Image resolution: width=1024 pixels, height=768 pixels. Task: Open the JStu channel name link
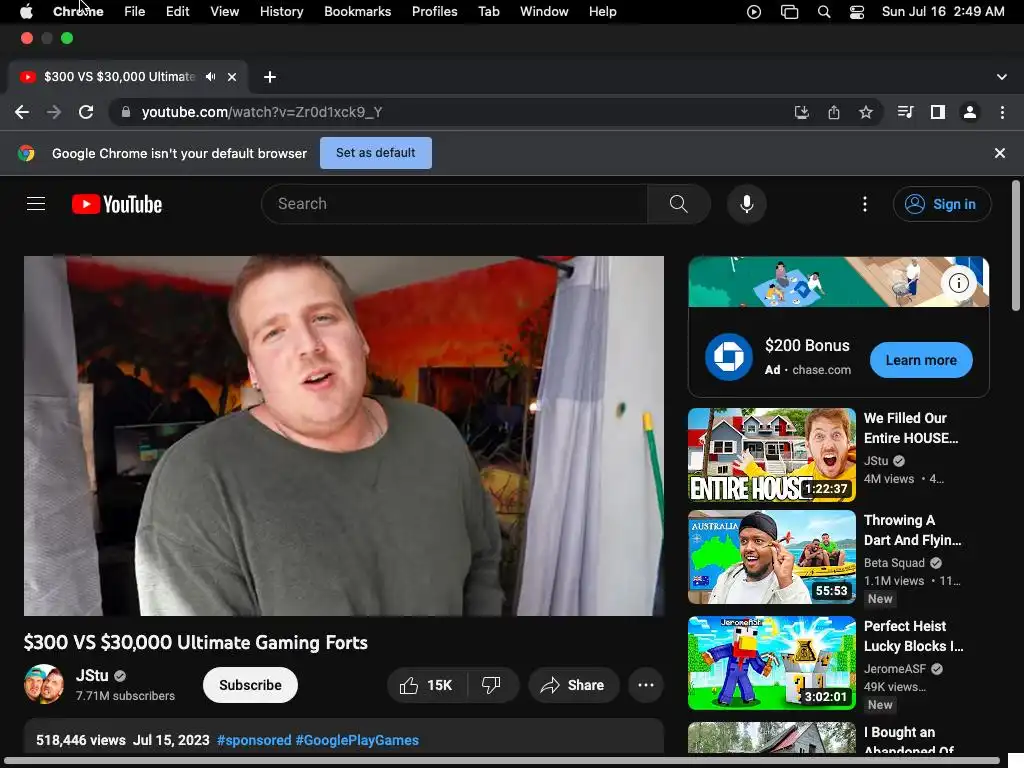pyautogui.click(x=92, y=675)
